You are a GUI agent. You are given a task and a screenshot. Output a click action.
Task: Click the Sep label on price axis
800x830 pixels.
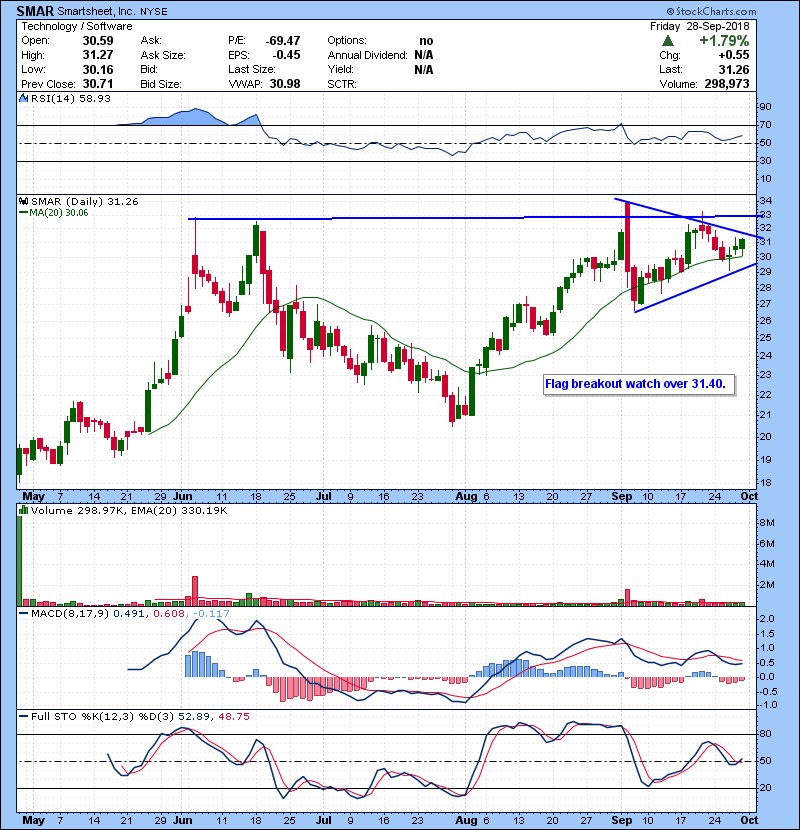(622, 497)
